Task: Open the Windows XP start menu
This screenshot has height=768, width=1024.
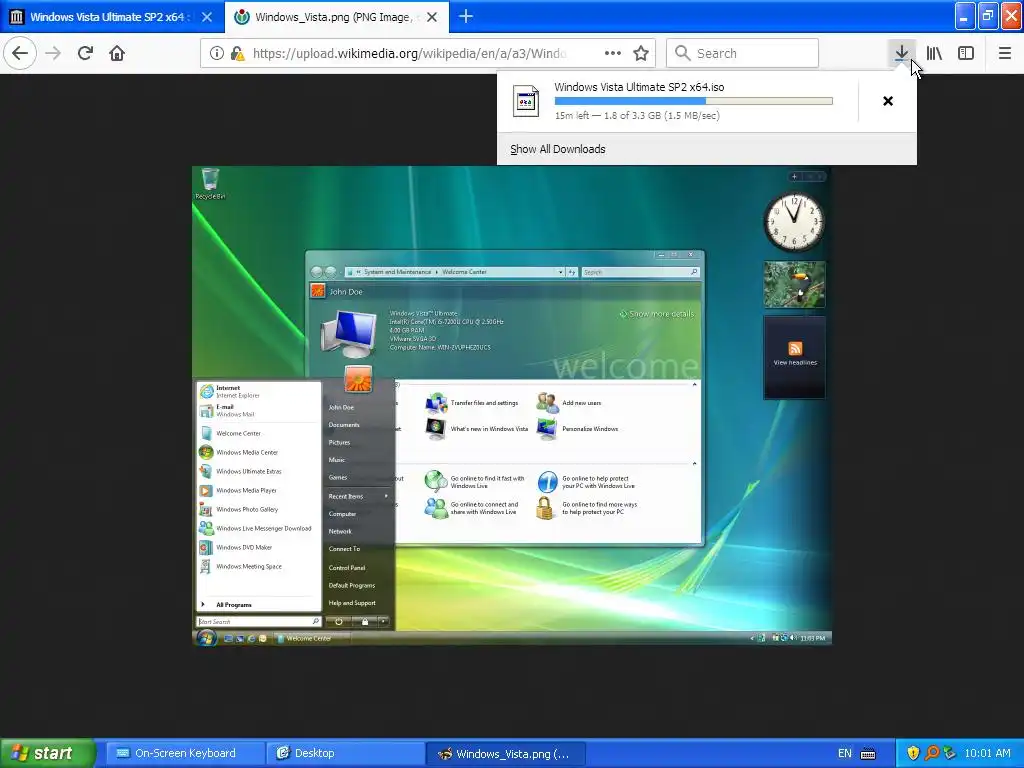Action: tap(47, 753)
